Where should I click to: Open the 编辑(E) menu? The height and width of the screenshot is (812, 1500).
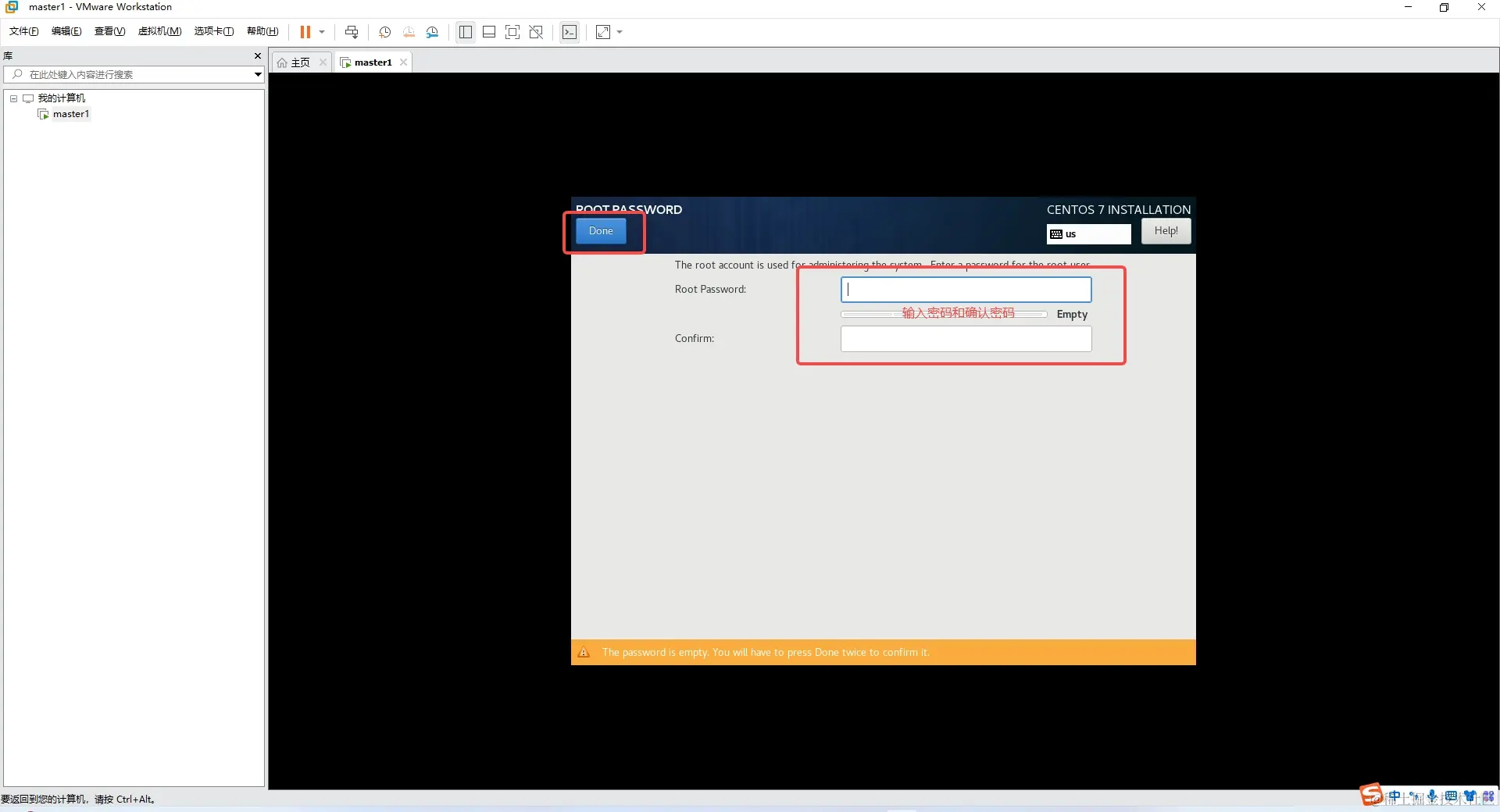[x=66, y=31]
